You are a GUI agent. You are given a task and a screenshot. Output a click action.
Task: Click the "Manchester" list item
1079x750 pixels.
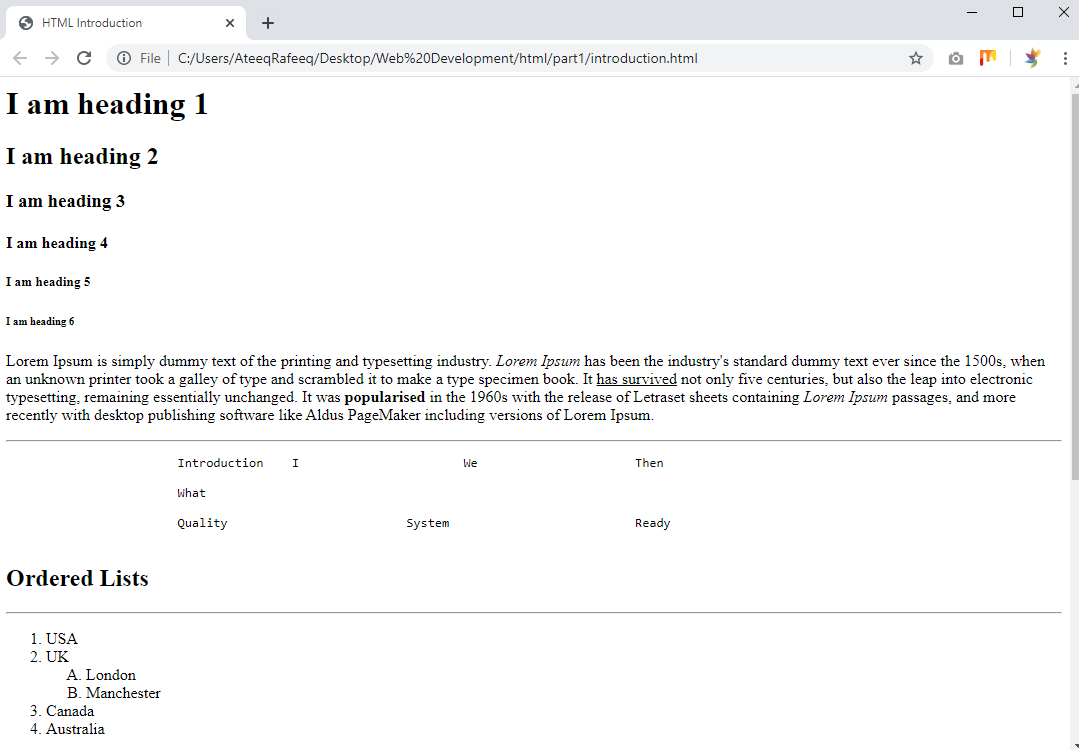tap(123, 693)
